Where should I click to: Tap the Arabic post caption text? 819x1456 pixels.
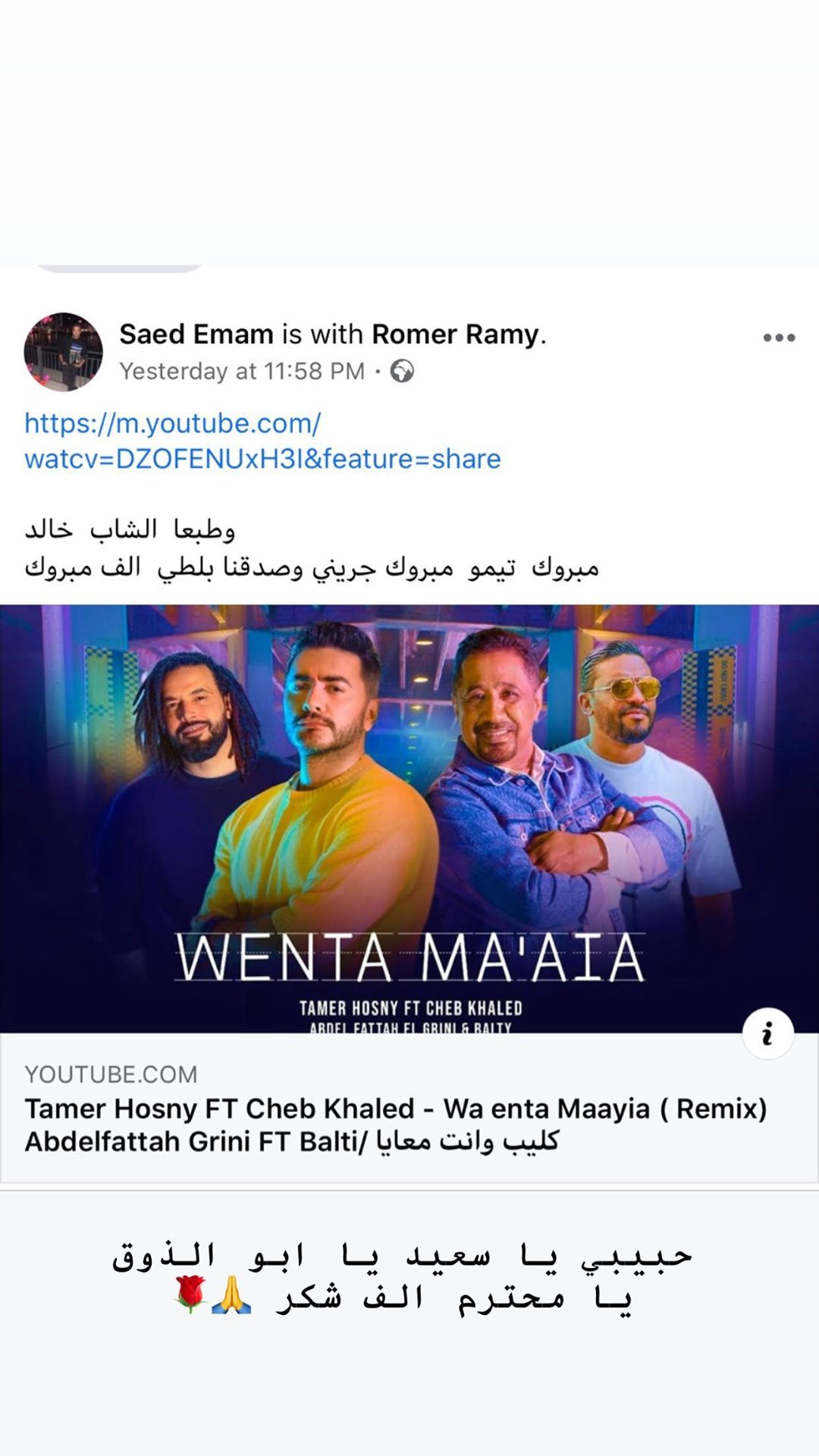pos(312,548)
